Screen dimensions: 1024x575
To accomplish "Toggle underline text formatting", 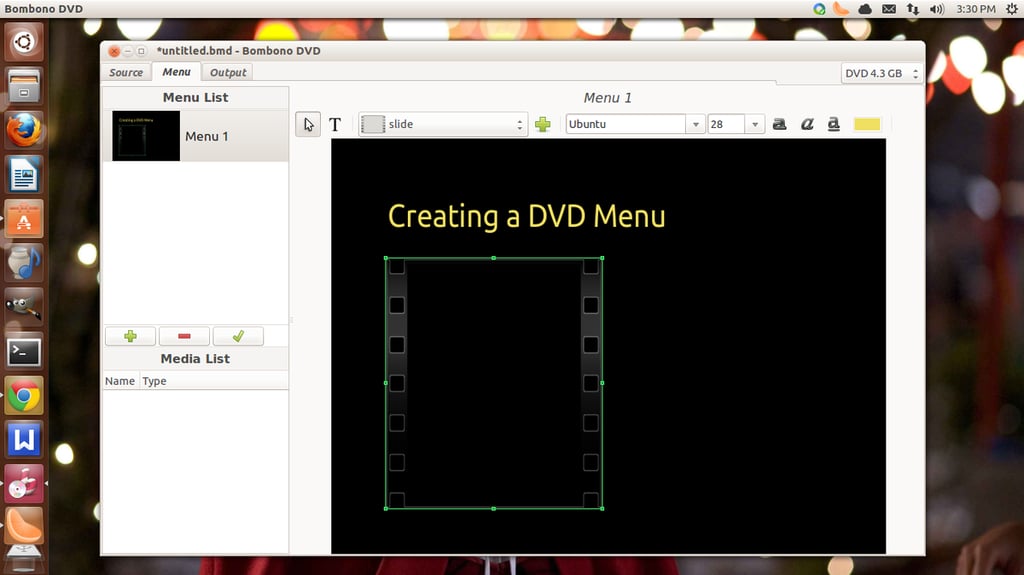I will point(834,124).
